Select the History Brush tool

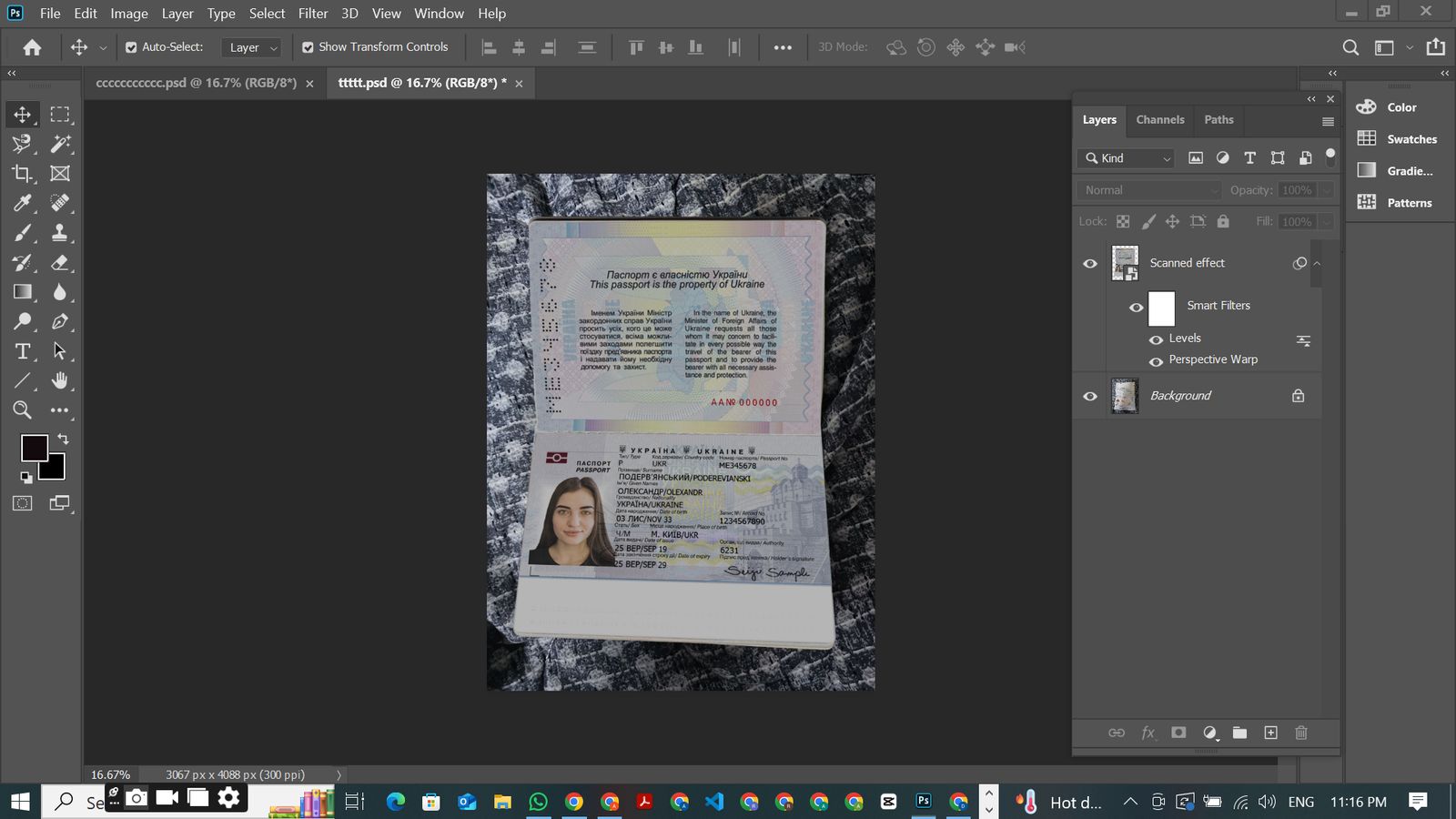click(x=22, y=263)
